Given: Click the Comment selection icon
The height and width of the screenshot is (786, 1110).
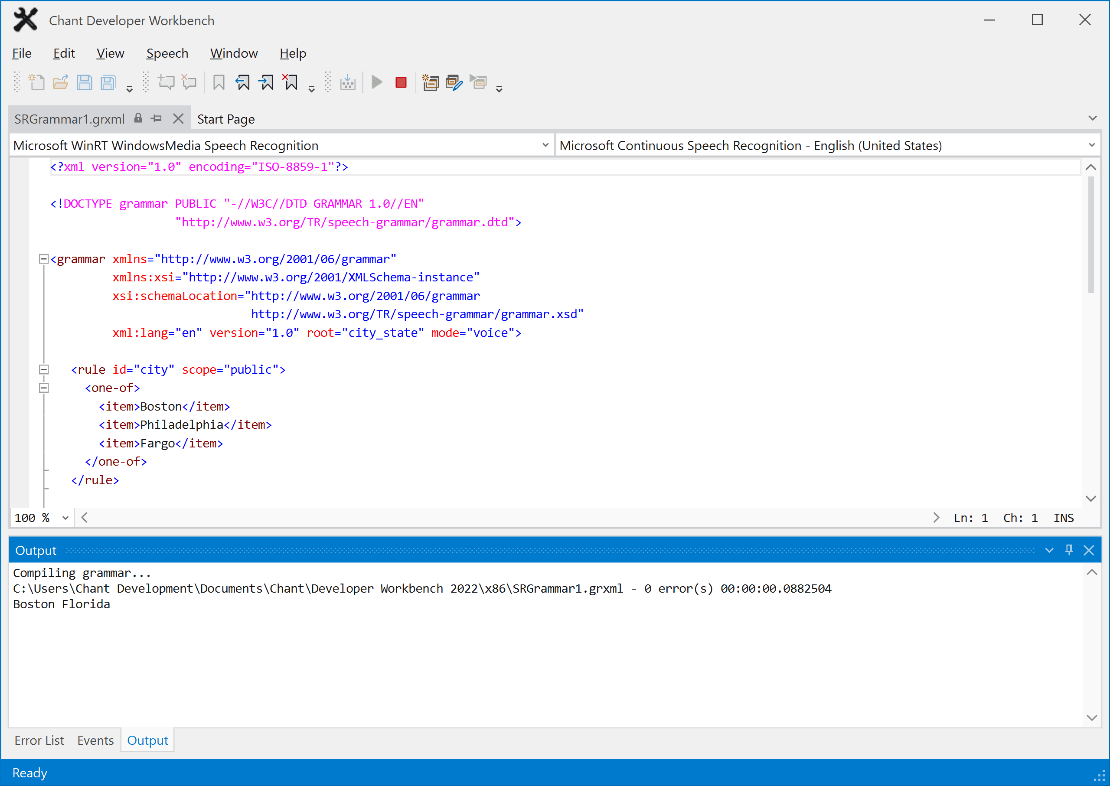Looking at the screenshot, I should pyautogui.click(x=166, y=82).
